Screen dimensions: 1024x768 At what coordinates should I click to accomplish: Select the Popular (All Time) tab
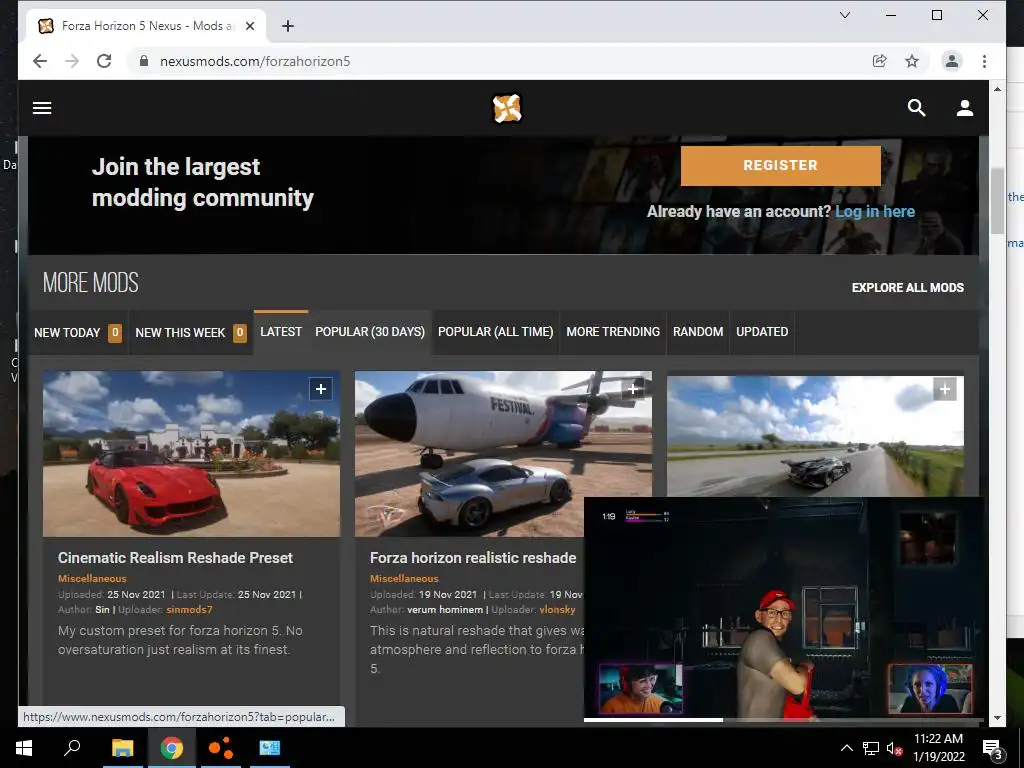[x=496, y=332]
